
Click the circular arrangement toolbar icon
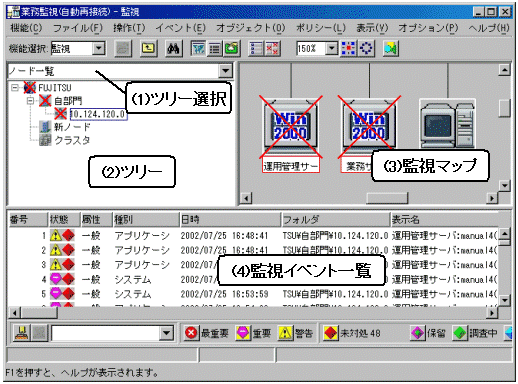[x=366, y=49]
